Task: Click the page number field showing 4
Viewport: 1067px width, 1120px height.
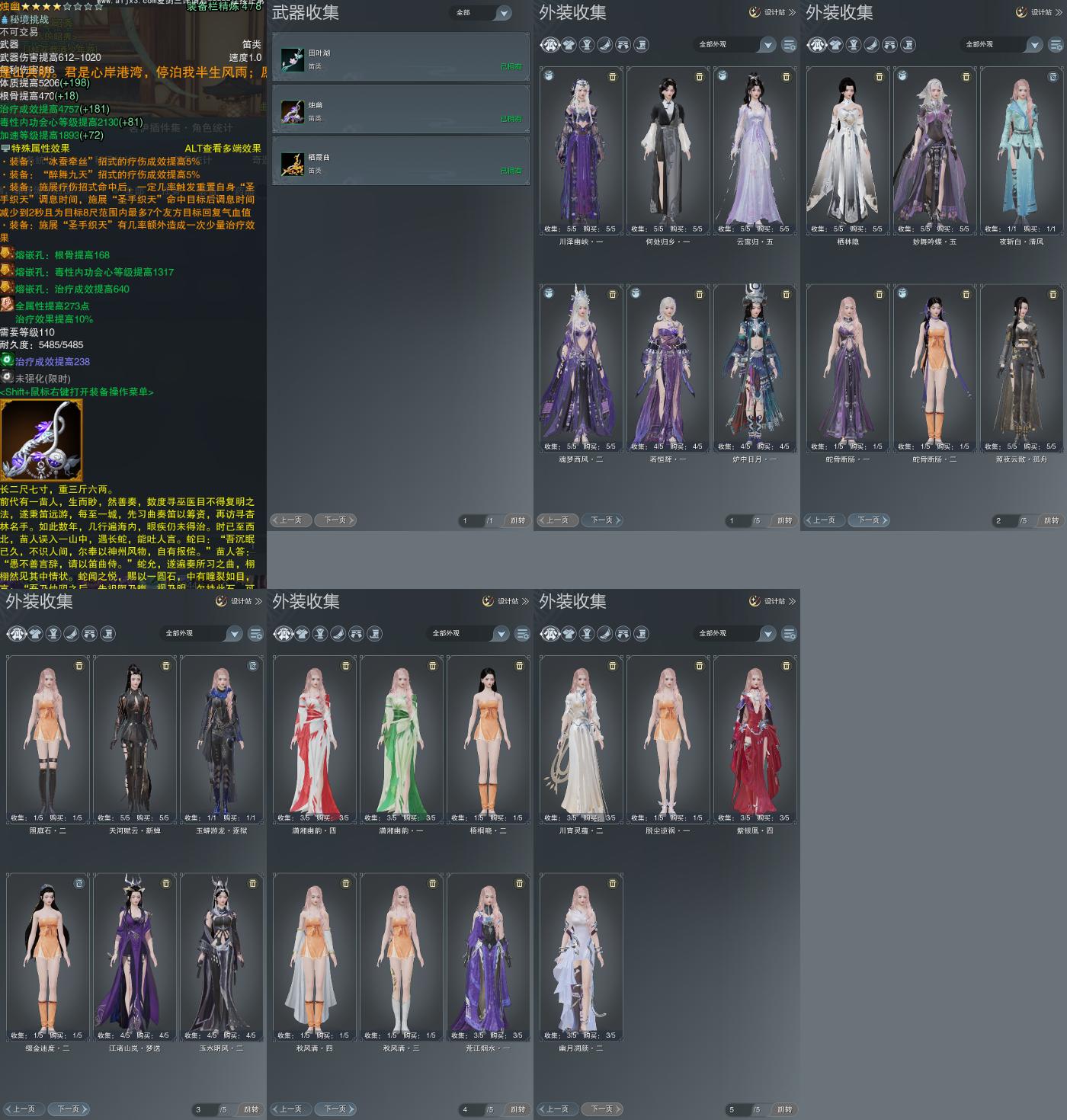Action: [472, 1109]
